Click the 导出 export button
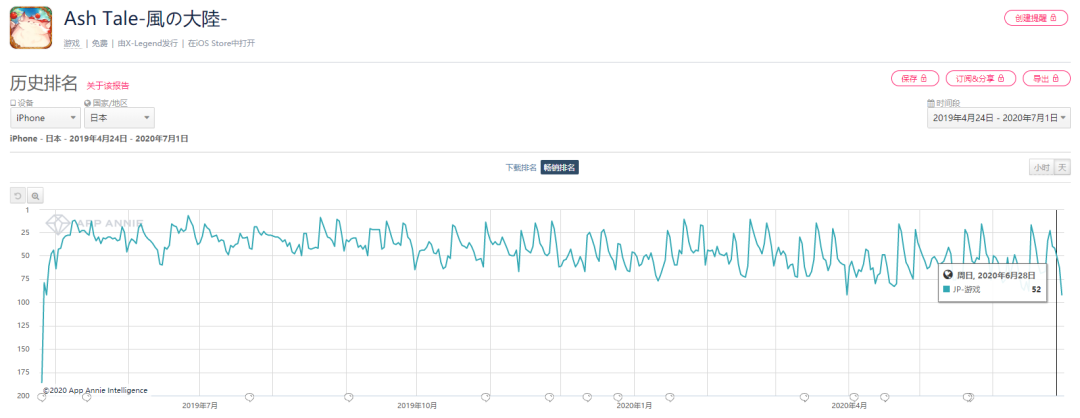This screenshot has width=1080, height=418. tap(1046, 78)
